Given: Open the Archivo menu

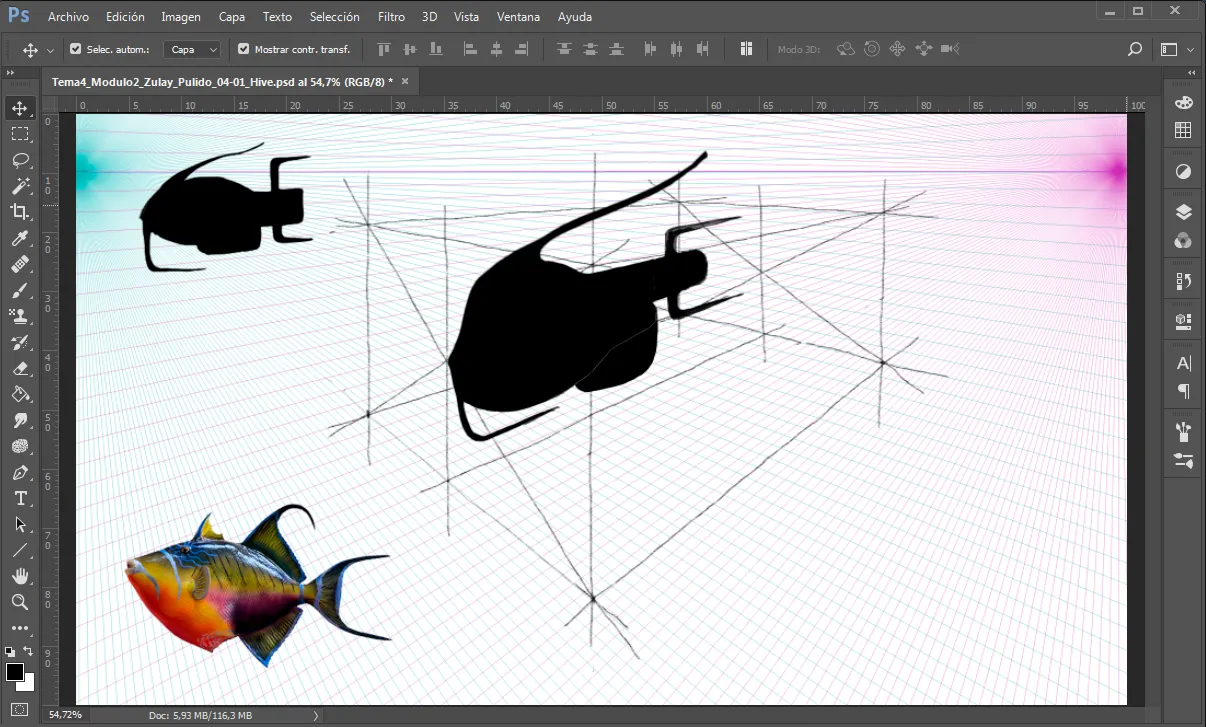Looking at the screenshot, I should (x=68, y=17).
